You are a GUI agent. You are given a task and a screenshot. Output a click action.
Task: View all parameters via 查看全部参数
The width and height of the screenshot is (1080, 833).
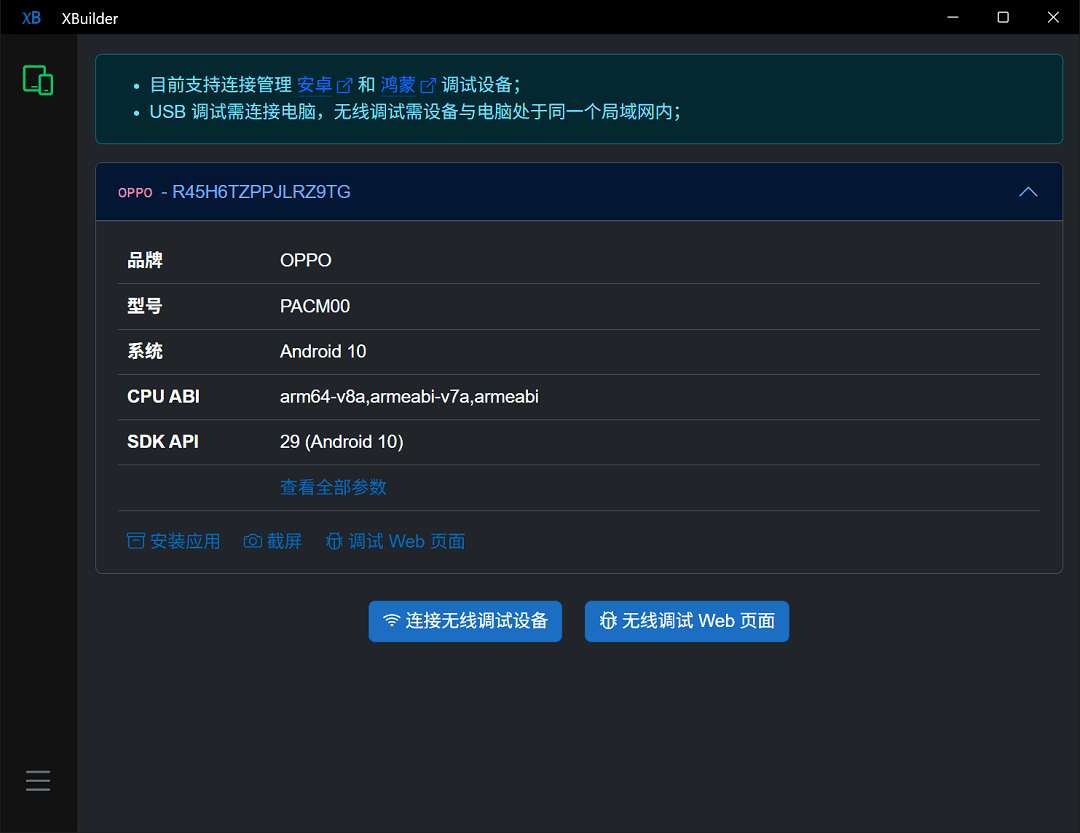[333, 487]
